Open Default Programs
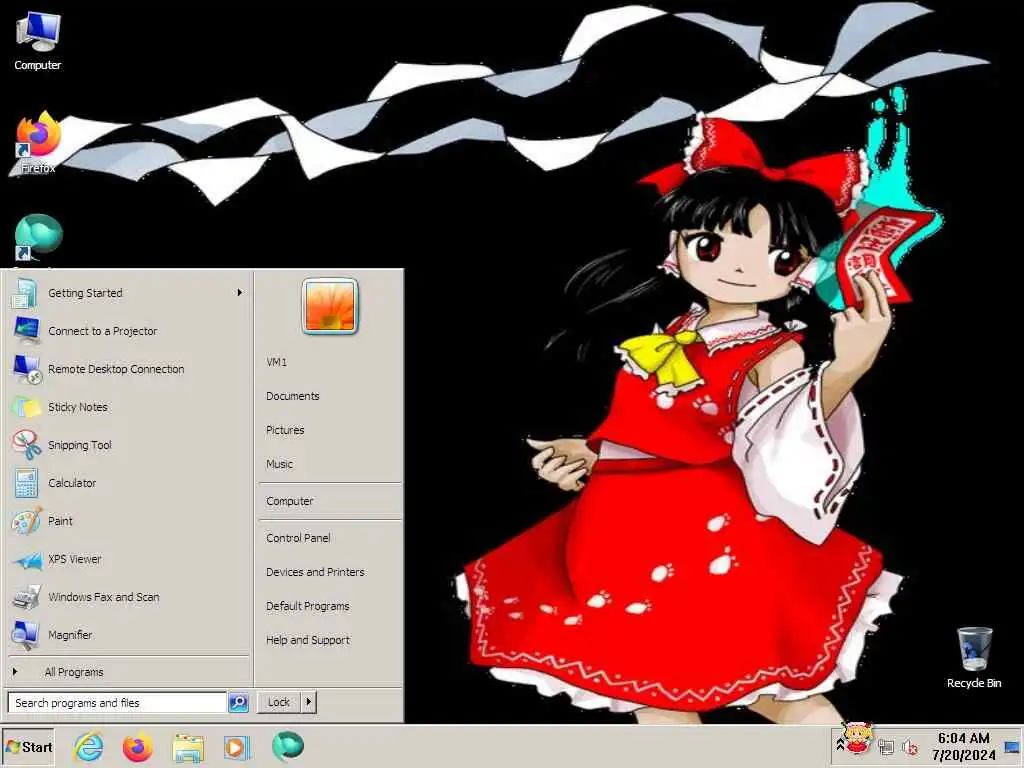1024x768 pixels. 308,605
